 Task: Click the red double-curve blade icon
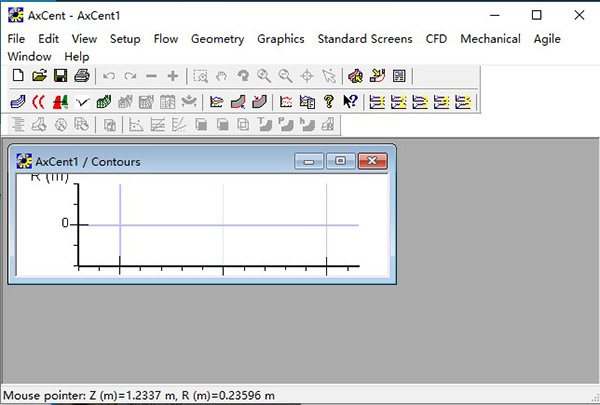tap(39, 101)
